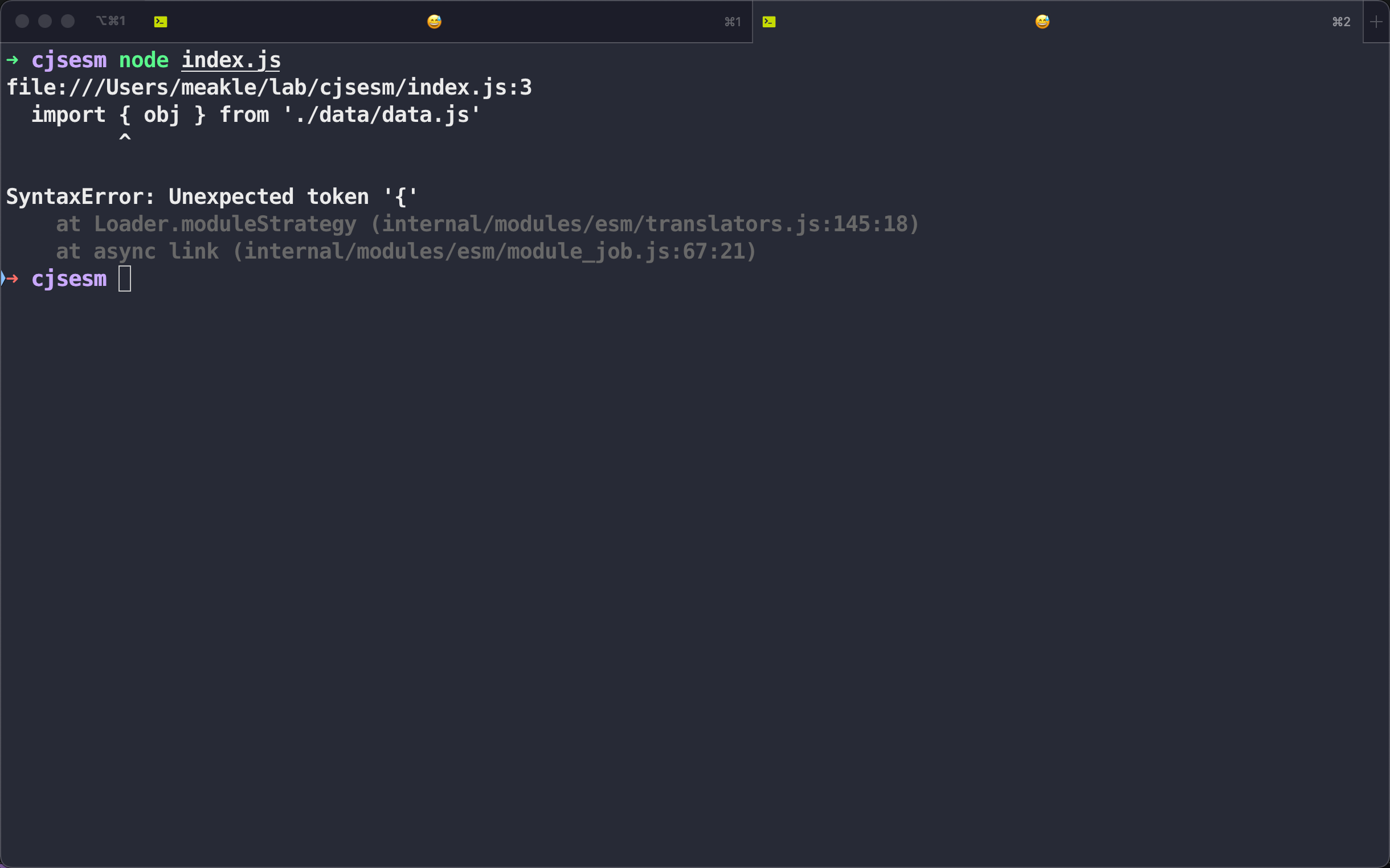This screenshot has width=1390, height=868.
Task: Minimize the terminal window
Action: [45, 21]
